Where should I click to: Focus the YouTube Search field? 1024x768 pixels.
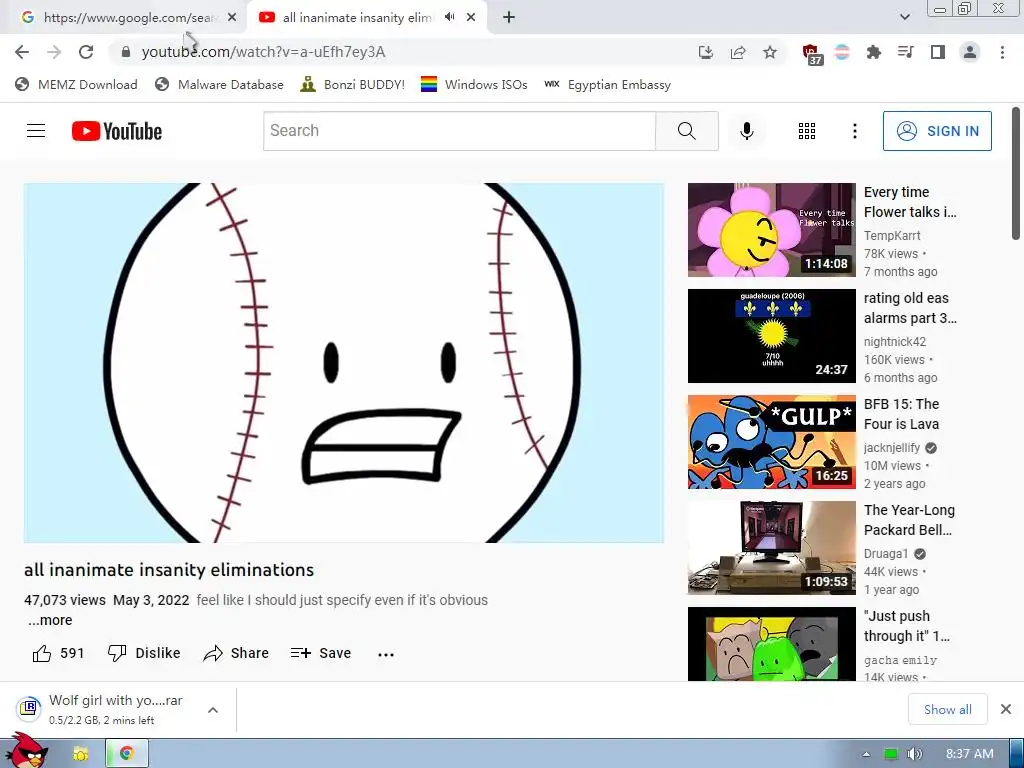tap(459, 131)
